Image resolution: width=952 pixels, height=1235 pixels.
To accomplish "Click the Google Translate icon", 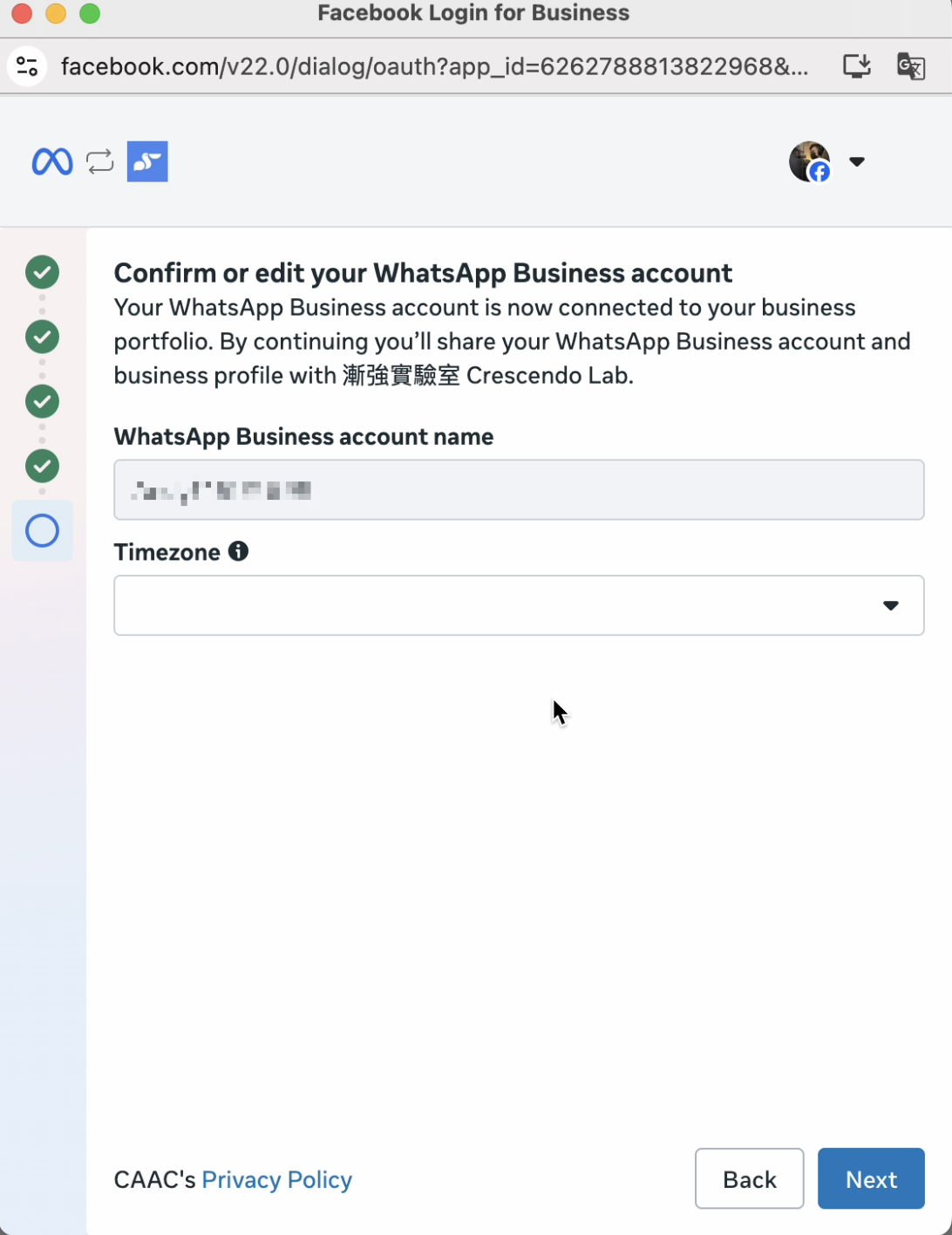I will pyautogui.click(x=911, y=66).
